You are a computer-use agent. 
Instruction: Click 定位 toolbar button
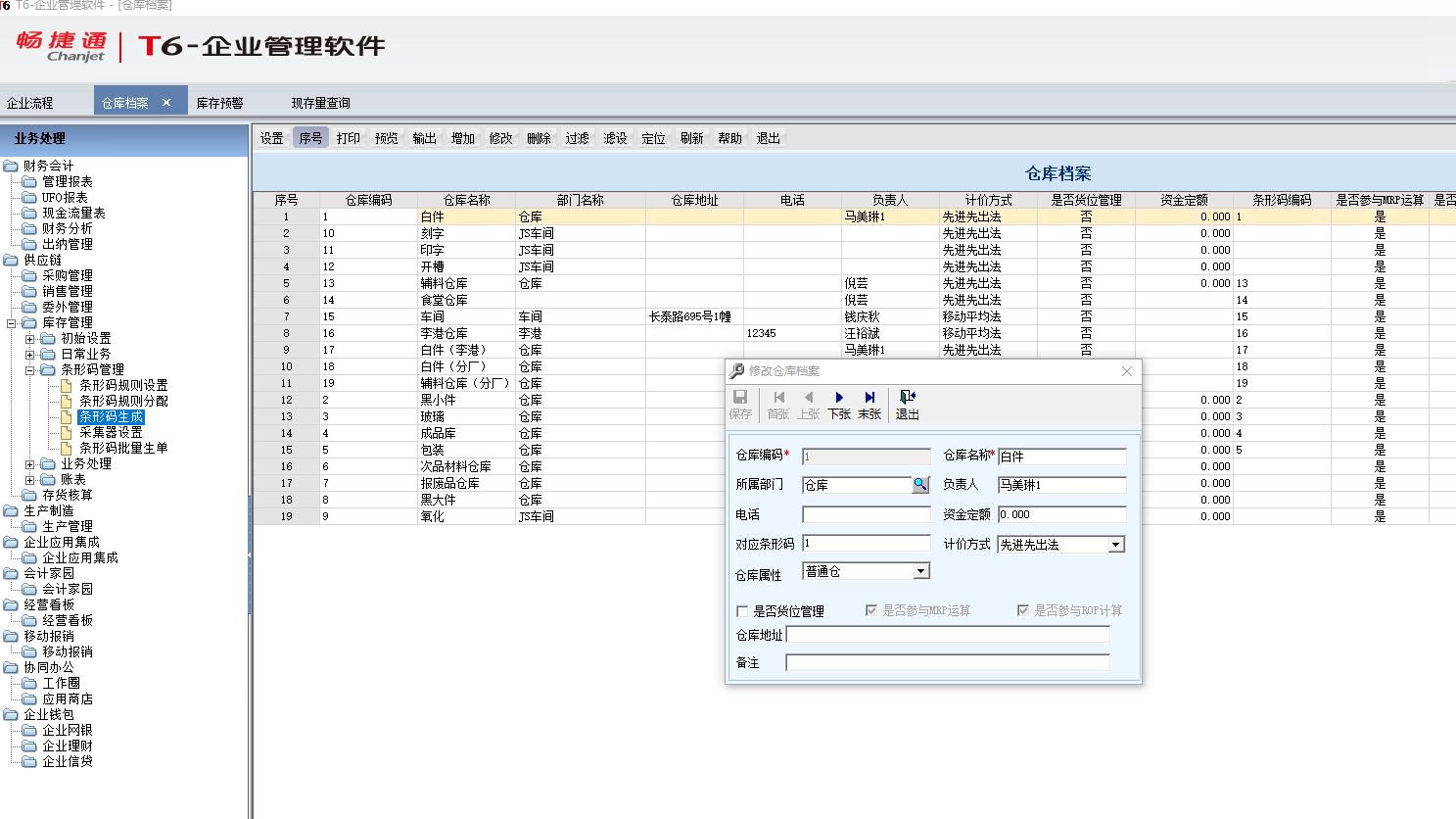[654, 138]
